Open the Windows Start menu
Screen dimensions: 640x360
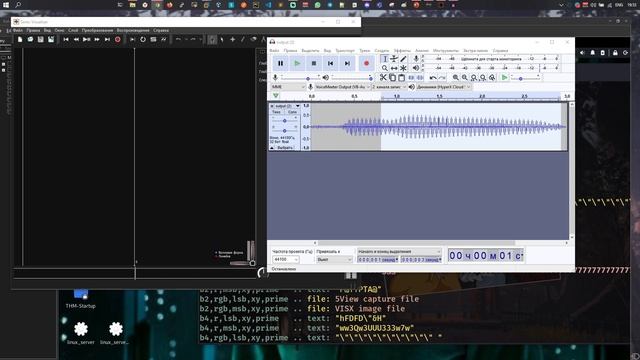[x=6, y=5]
